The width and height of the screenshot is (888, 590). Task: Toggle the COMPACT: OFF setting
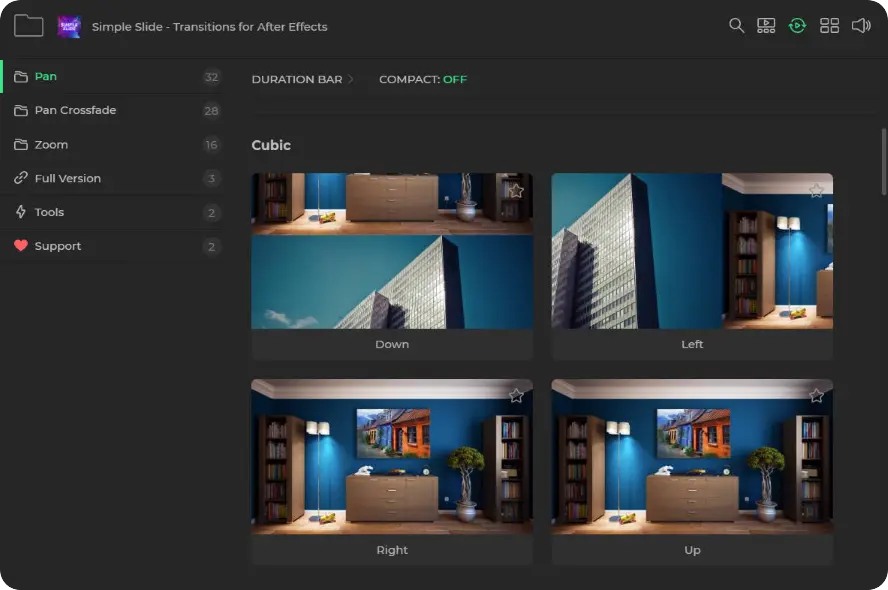coord(422,80)
